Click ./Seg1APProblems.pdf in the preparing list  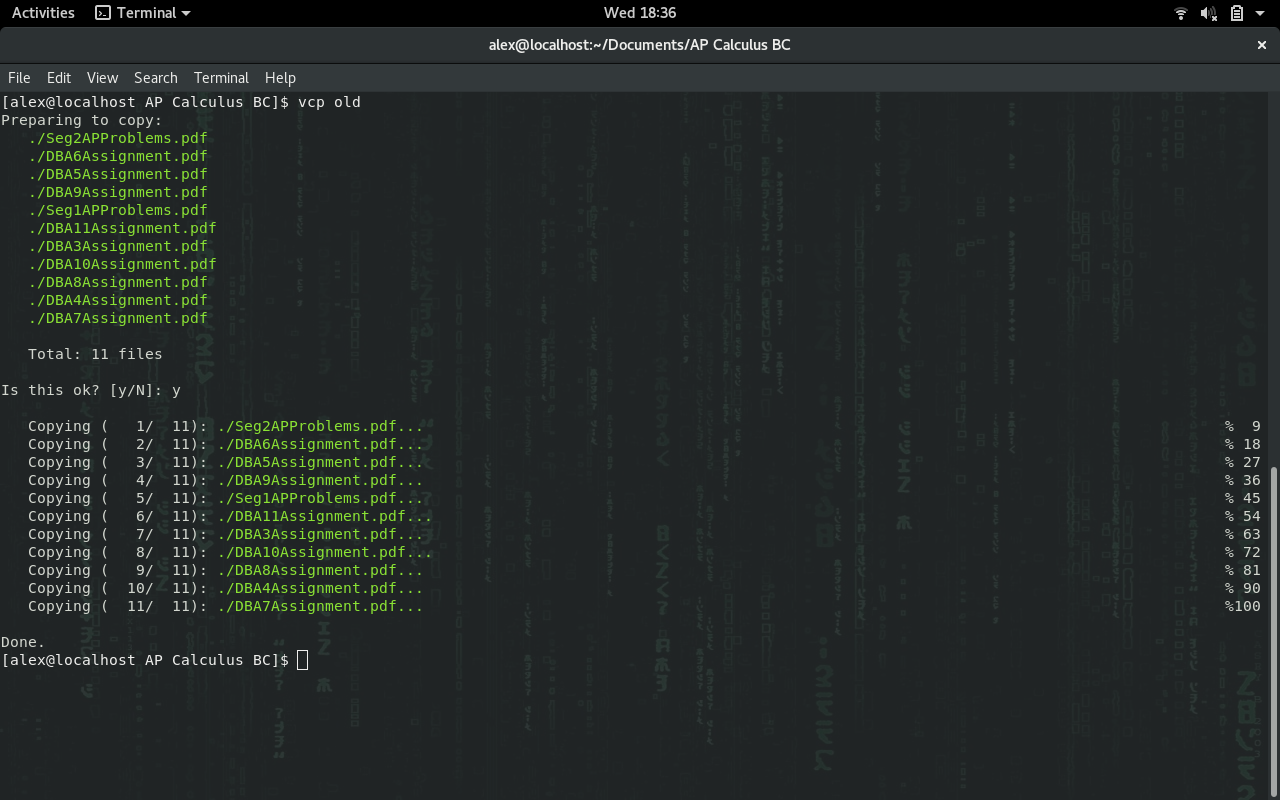point(118,210)
